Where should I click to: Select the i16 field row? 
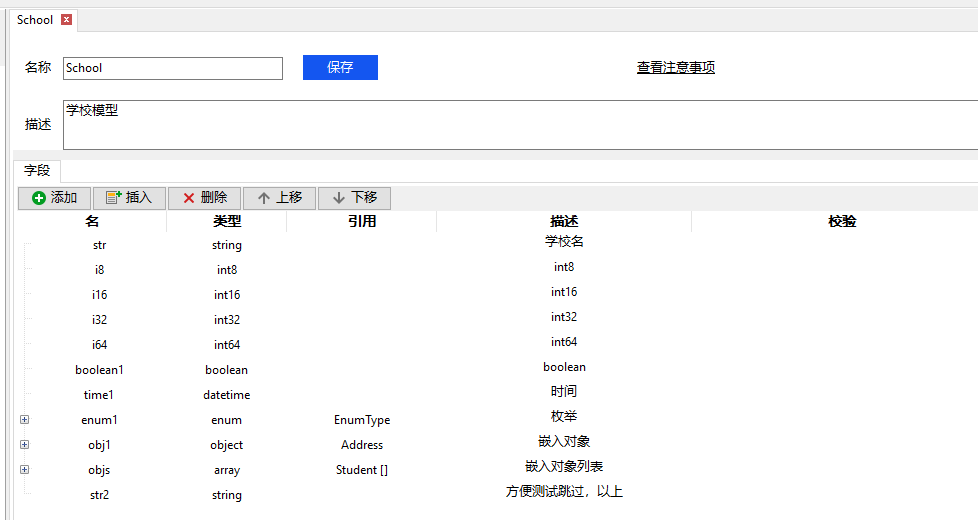[x=99, y=295]
